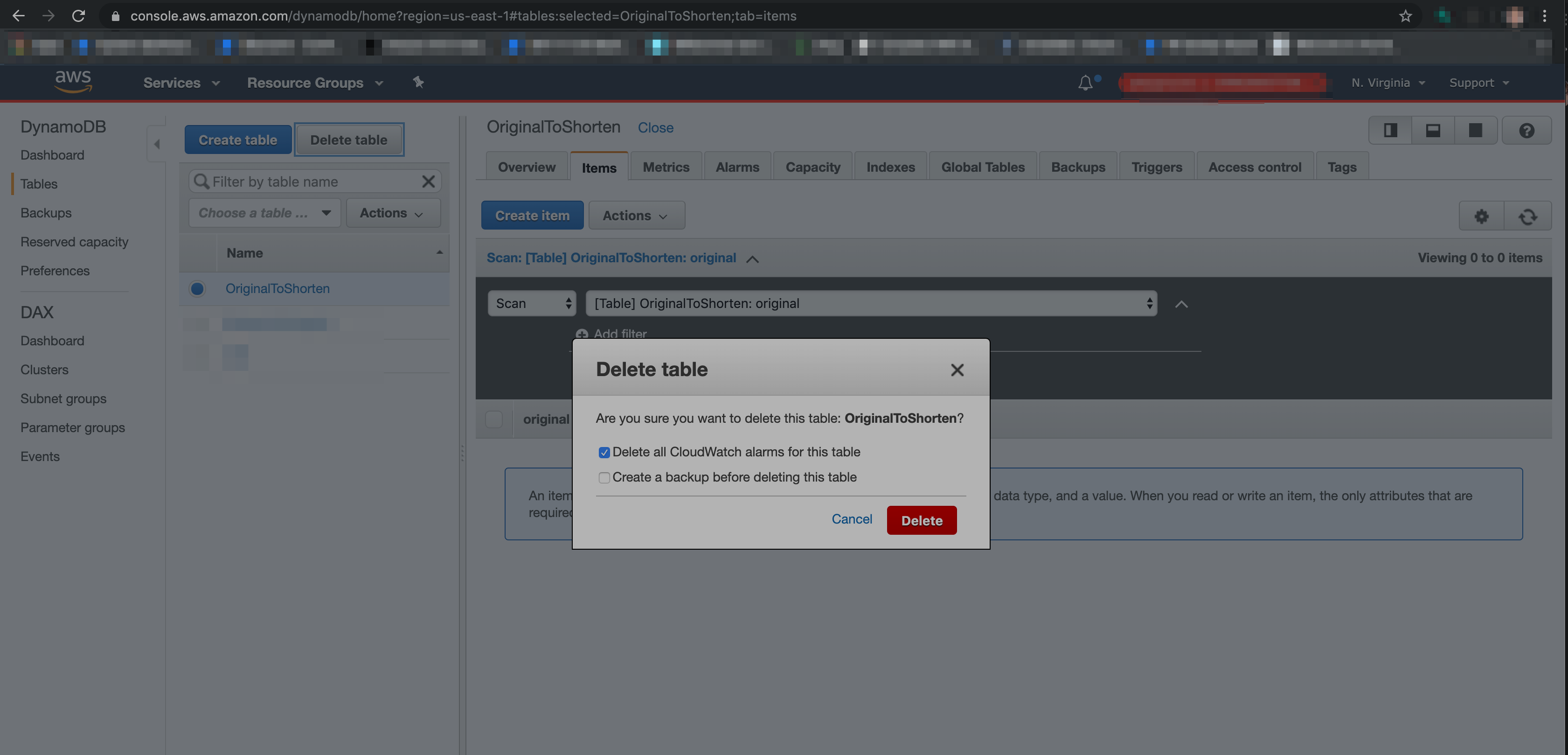Screen dimensions: 1568x755
Task: Switch to the Overview tab
Action: 527,166
